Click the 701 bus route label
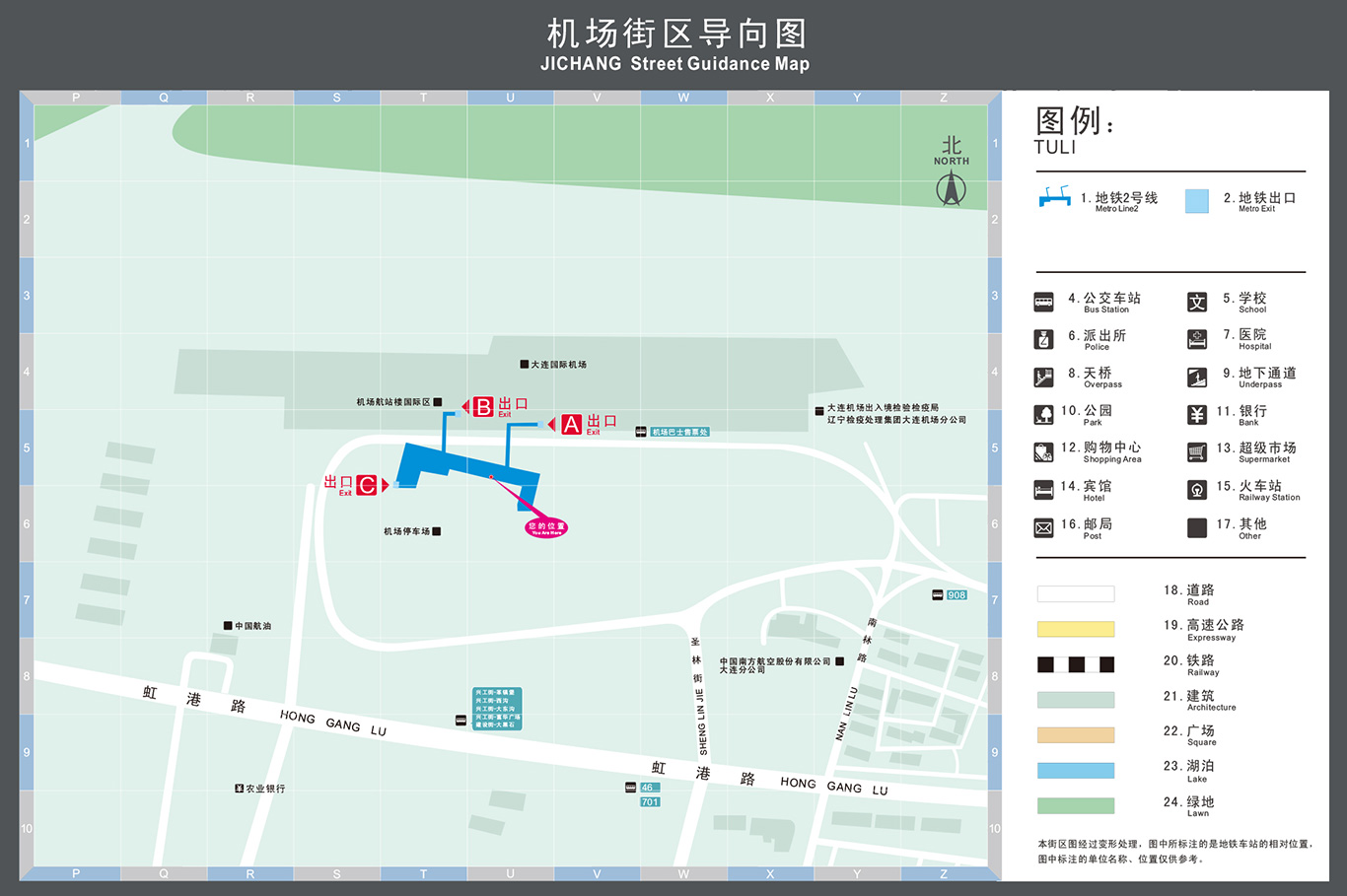1347x896 pixels. (650, 802)
